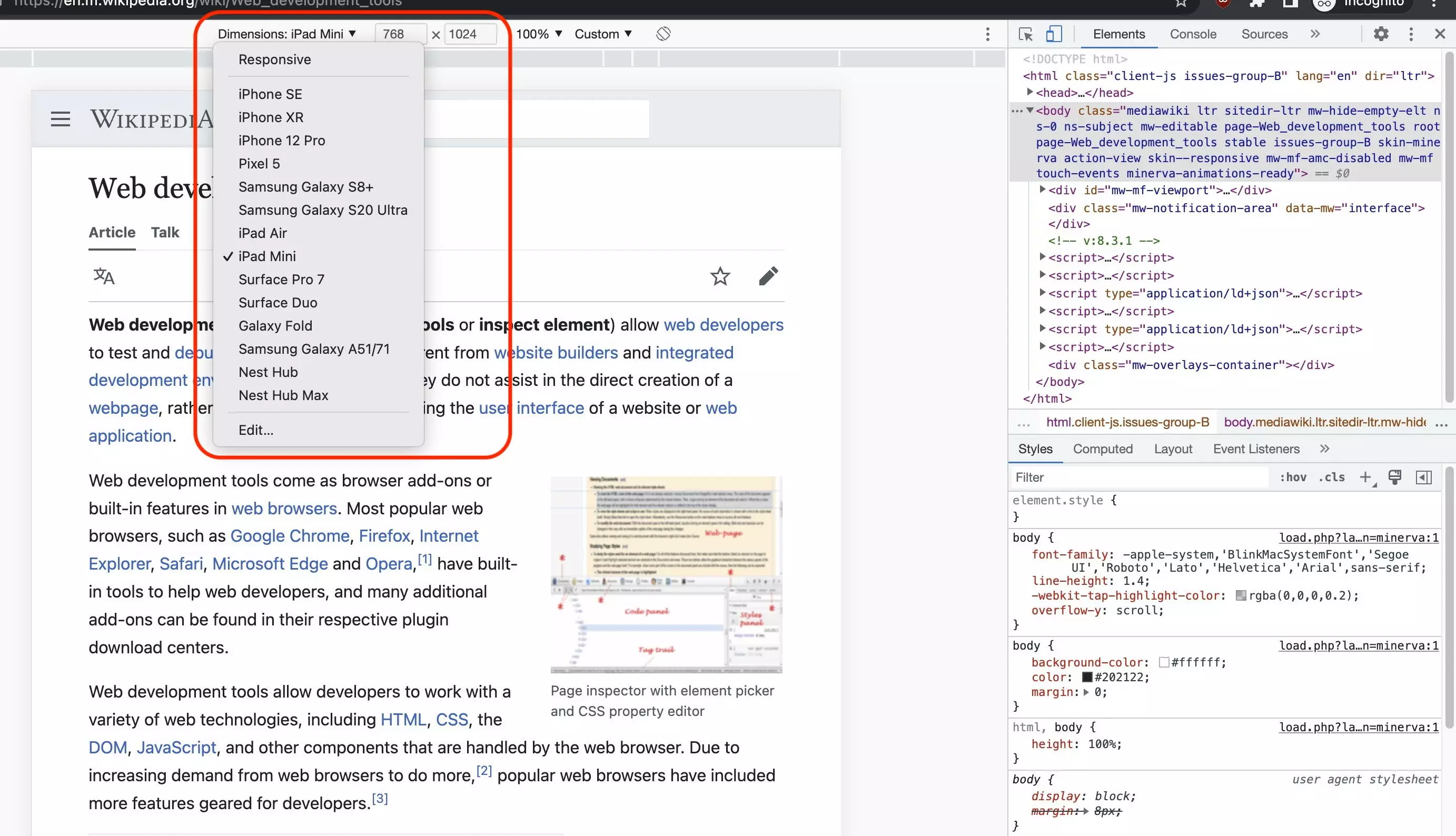Image resolution: width=1456 pixels, height=836 pixels.
Task: Select iPhone SE device preset
Action: (270, 93)
